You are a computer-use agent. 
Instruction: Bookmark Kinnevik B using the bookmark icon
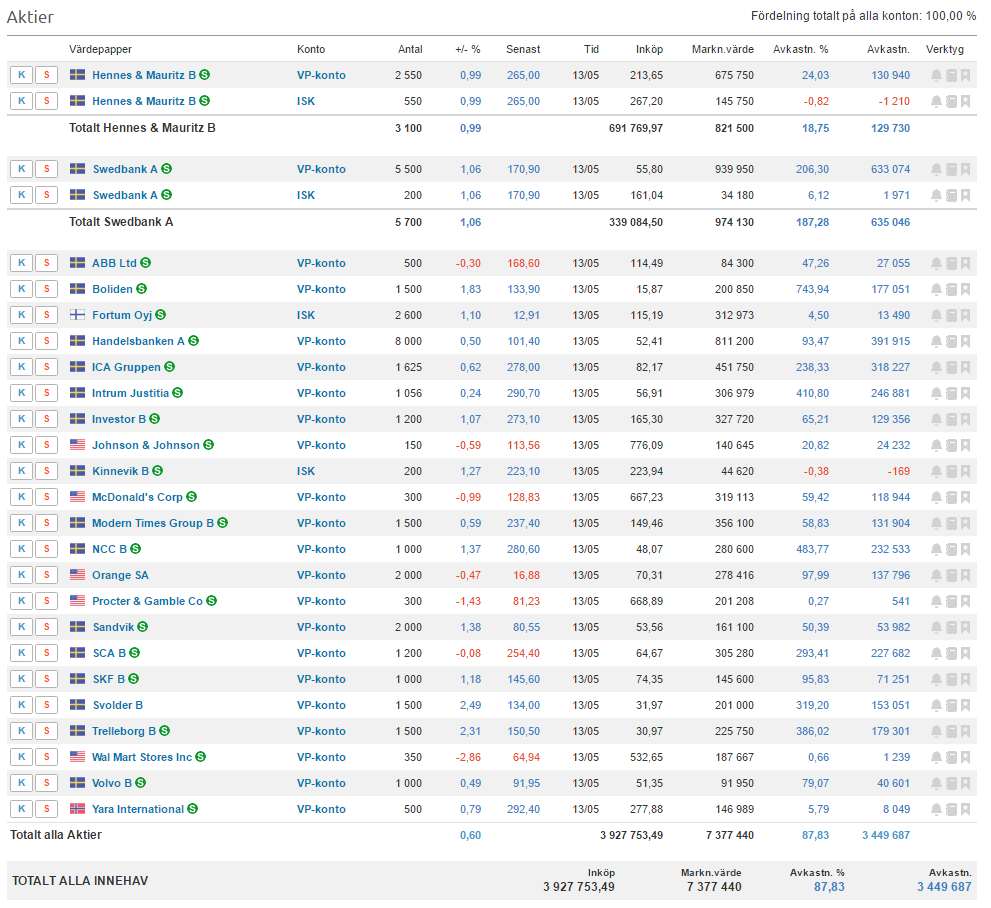966,471
